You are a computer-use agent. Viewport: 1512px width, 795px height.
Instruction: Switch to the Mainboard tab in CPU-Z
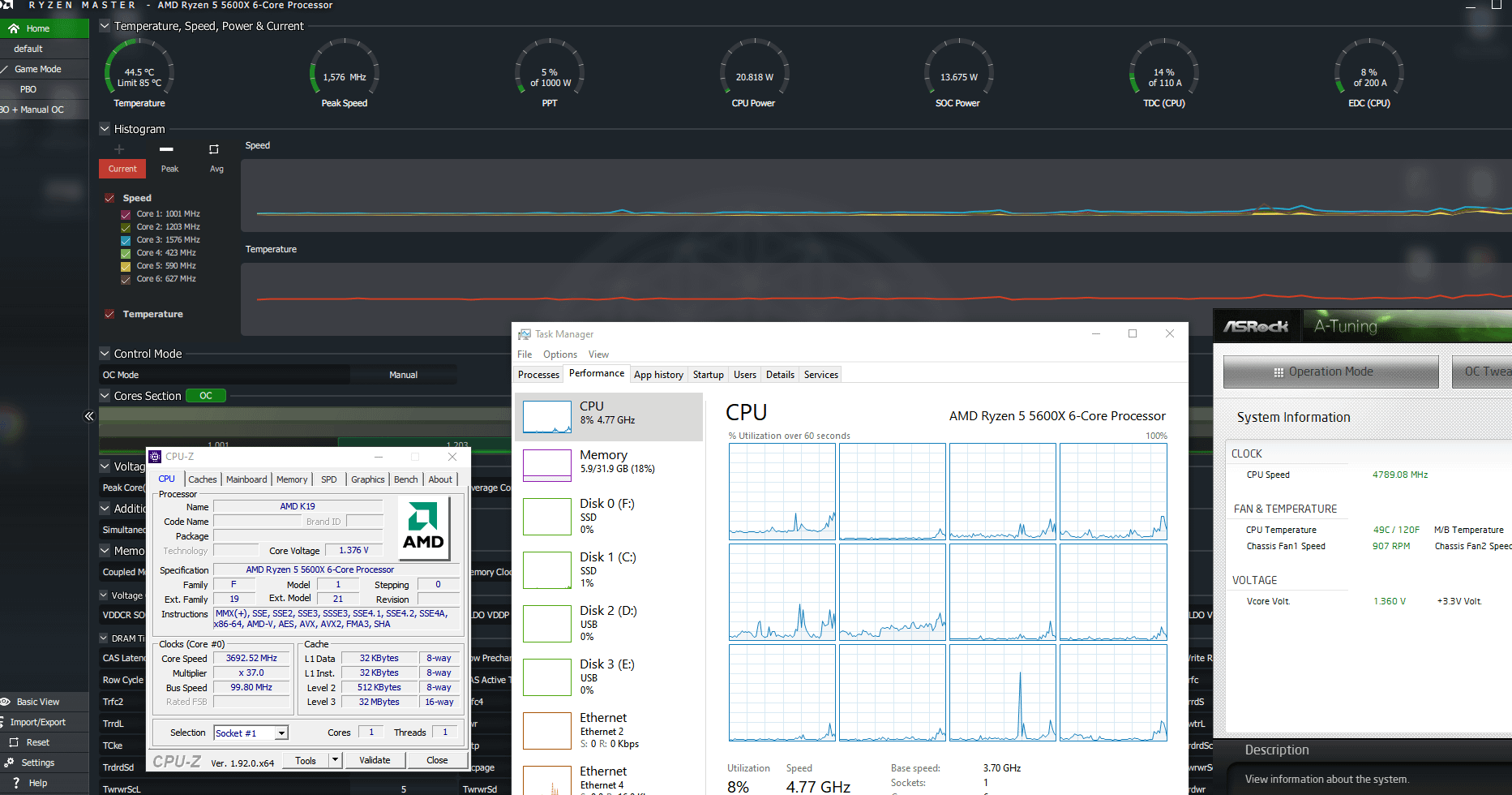coord(246,479)
